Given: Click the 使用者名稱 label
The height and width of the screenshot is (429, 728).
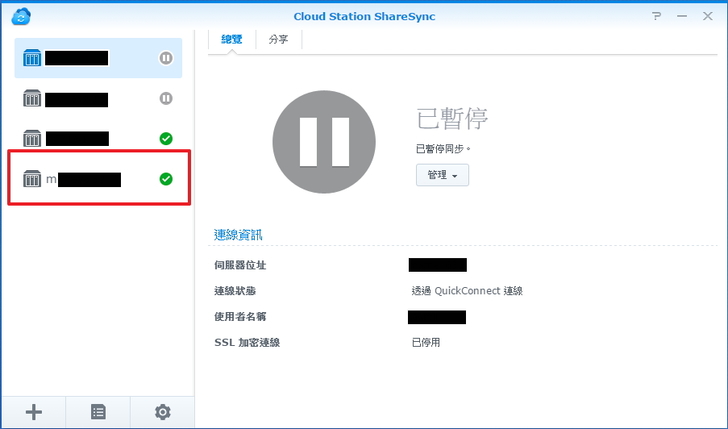Looking at the screenshot, I should click(x=240, y=317).
